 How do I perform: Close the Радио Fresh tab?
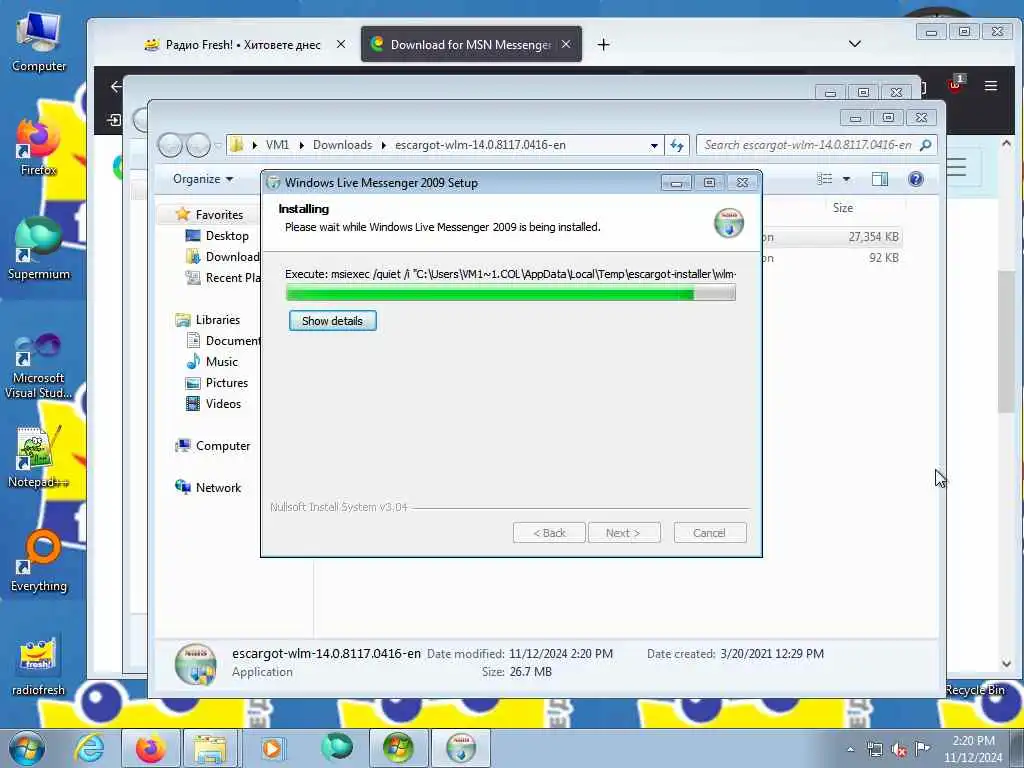[x=341, y=44]
